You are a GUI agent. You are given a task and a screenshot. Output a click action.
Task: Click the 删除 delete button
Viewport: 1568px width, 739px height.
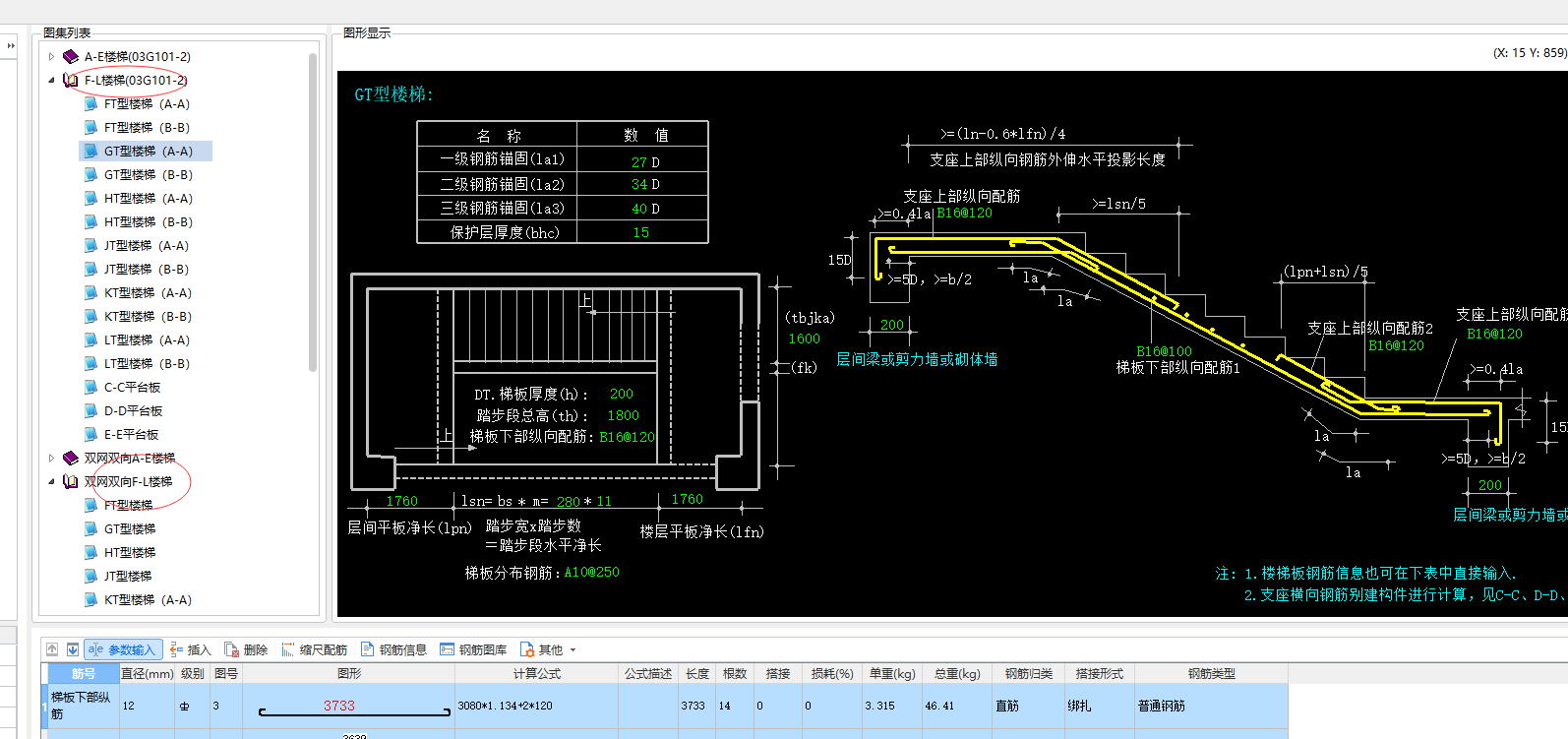[x=246, y=649]
